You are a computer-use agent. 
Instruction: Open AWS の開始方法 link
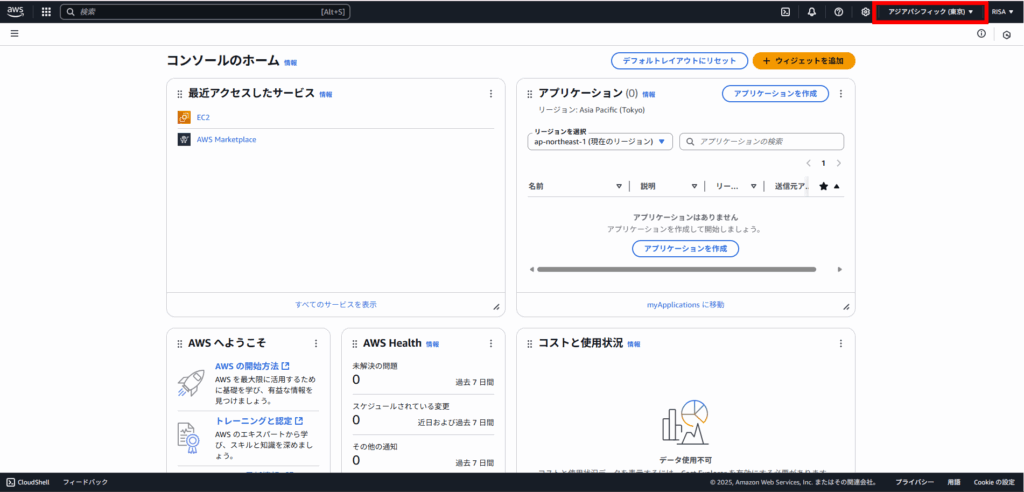pos(252,366)
